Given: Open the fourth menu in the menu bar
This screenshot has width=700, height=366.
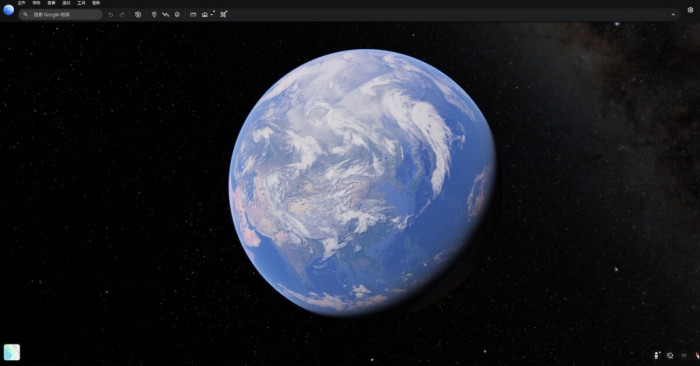Looking at the screenshot, I should point(66,3).
